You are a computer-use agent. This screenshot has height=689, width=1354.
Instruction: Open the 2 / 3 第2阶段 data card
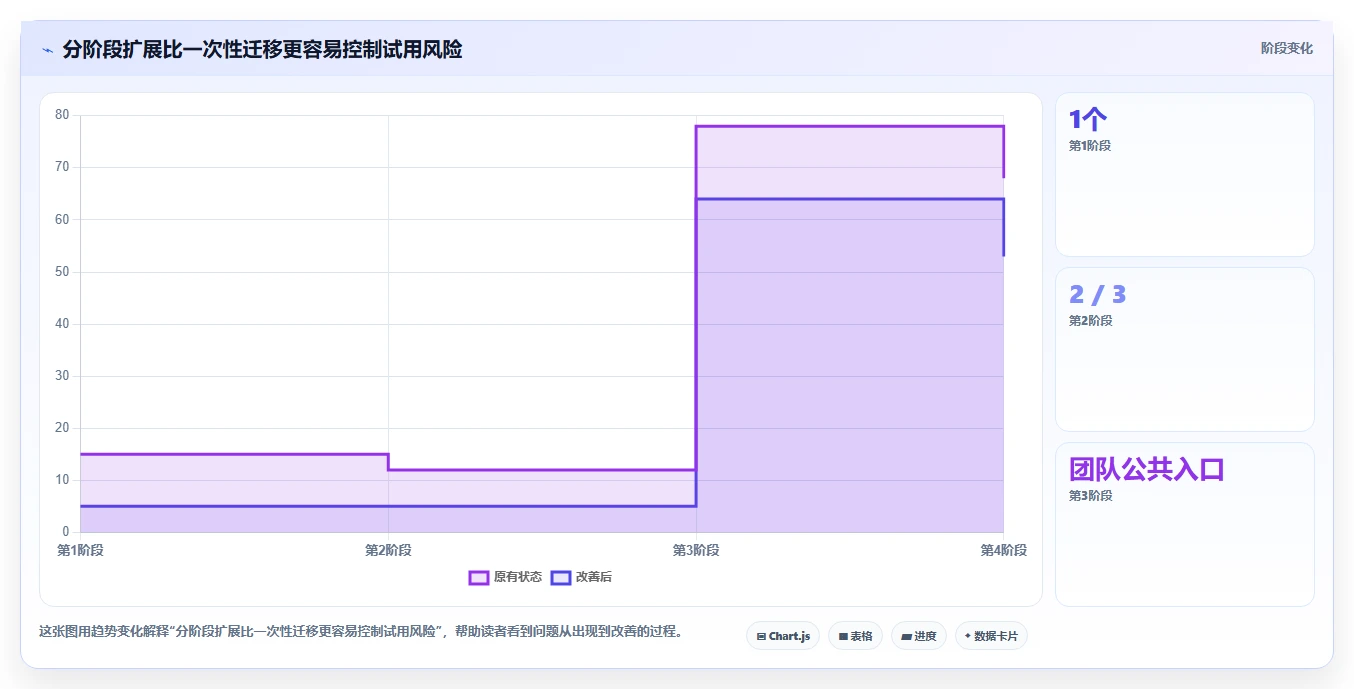[1185, 349]
